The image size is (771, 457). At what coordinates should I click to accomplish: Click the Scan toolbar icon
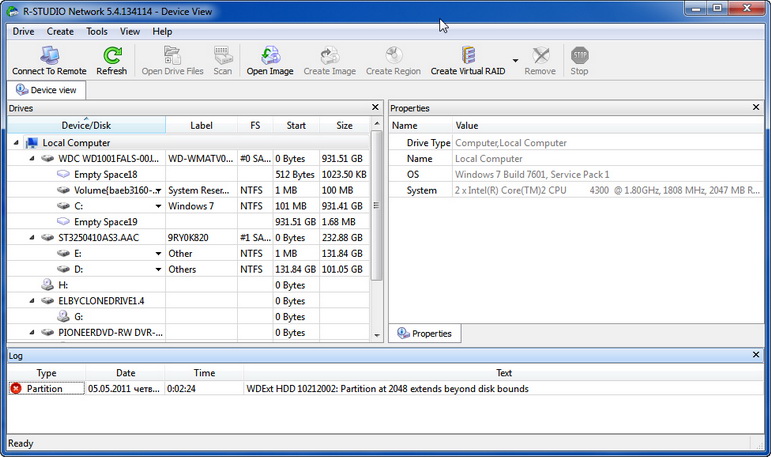coord(222,56)
